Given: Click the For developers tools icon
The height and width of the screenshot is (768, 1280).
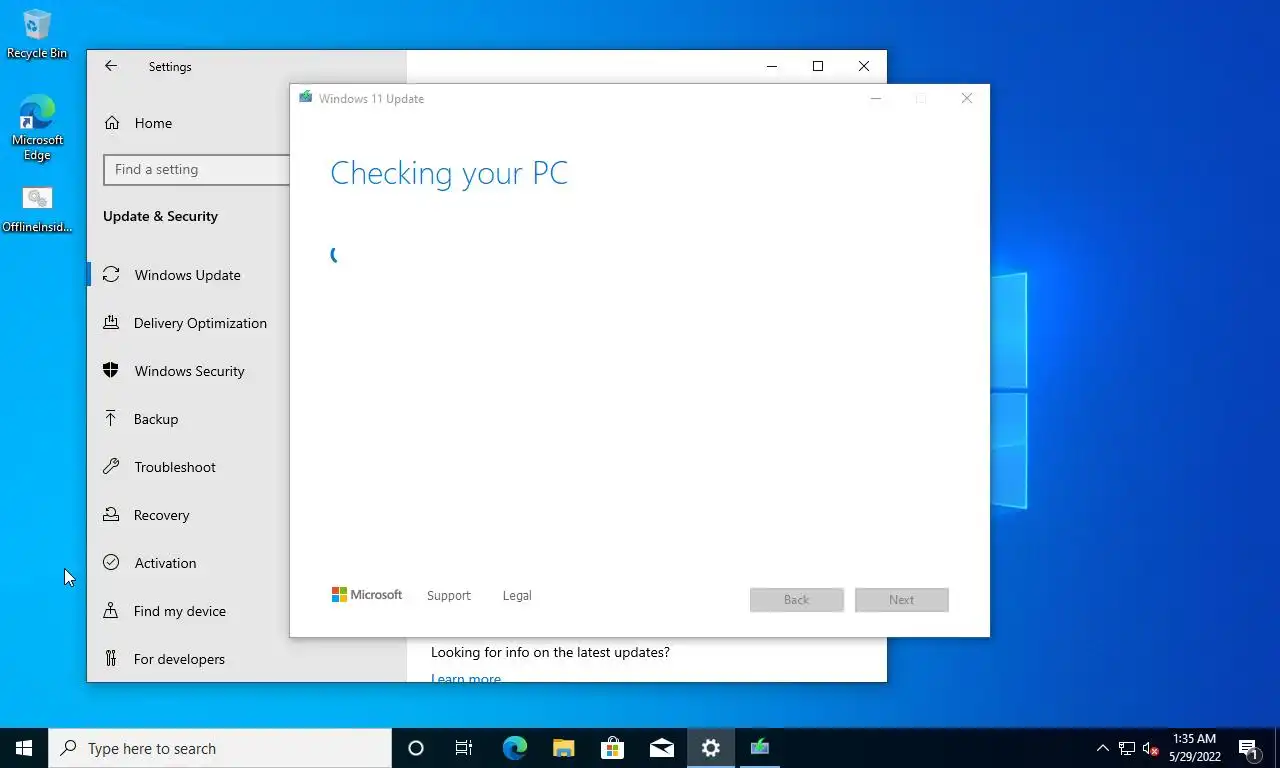Looking at the screenshot, I should (x=111, y=658).
